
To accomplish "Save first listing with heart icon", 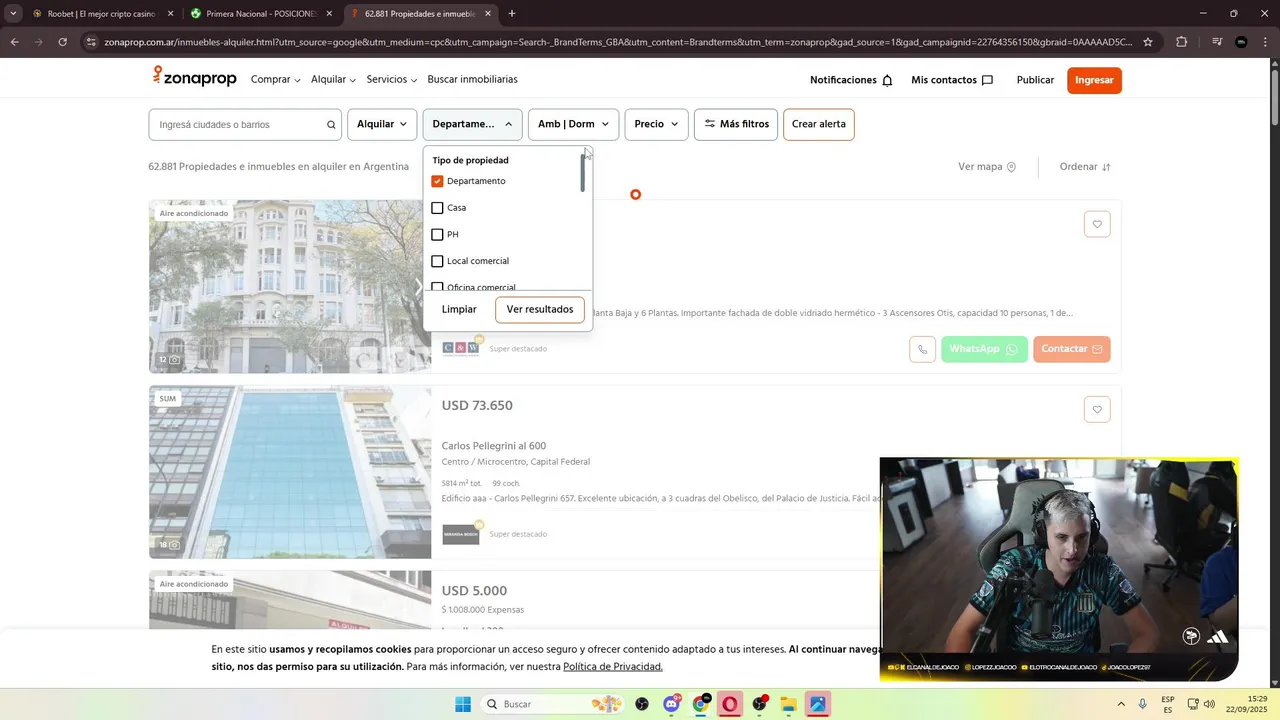I will (x=1097, y=224).
